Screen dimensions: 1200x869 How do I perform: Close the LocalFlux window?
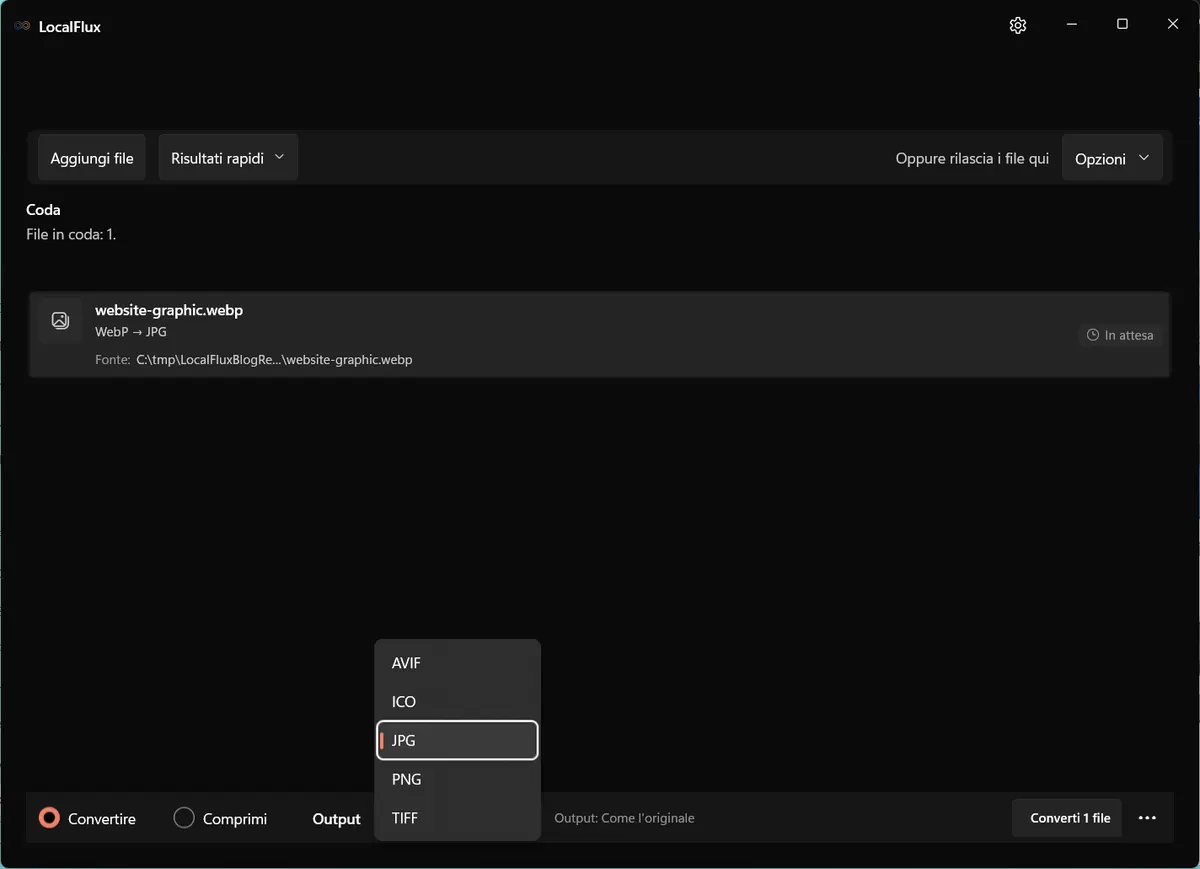(x=1173, y=25)
